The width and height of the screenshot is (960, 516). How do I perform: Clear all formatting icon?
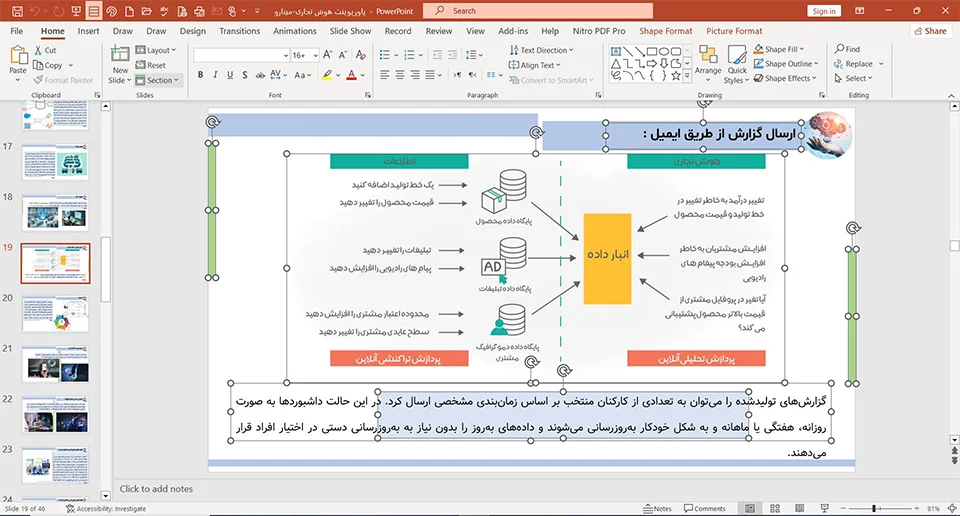[361, 55]
